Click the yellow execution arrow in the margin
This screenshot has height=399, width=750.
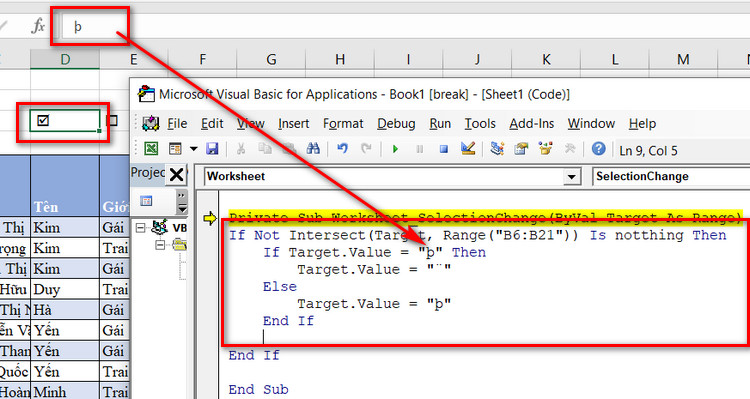210,218
